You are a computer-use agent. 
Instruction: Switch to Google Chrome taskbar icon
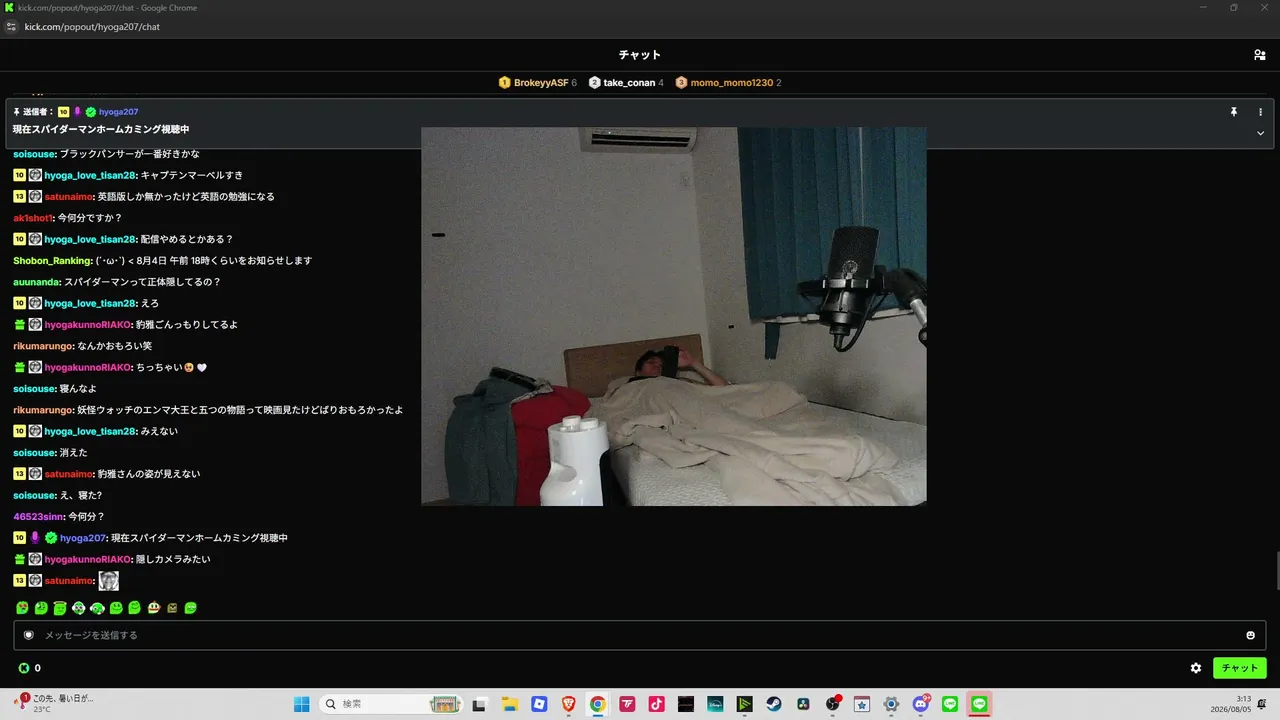(x=597, y=704)
